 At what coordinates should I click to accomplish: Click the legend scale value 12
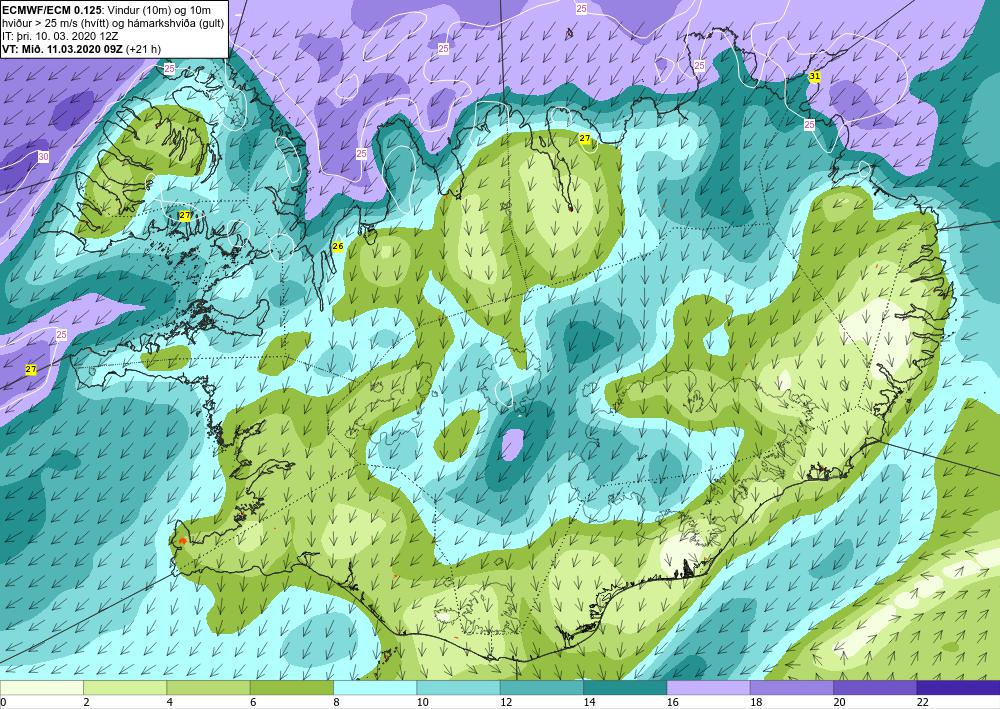pos(506,702)
